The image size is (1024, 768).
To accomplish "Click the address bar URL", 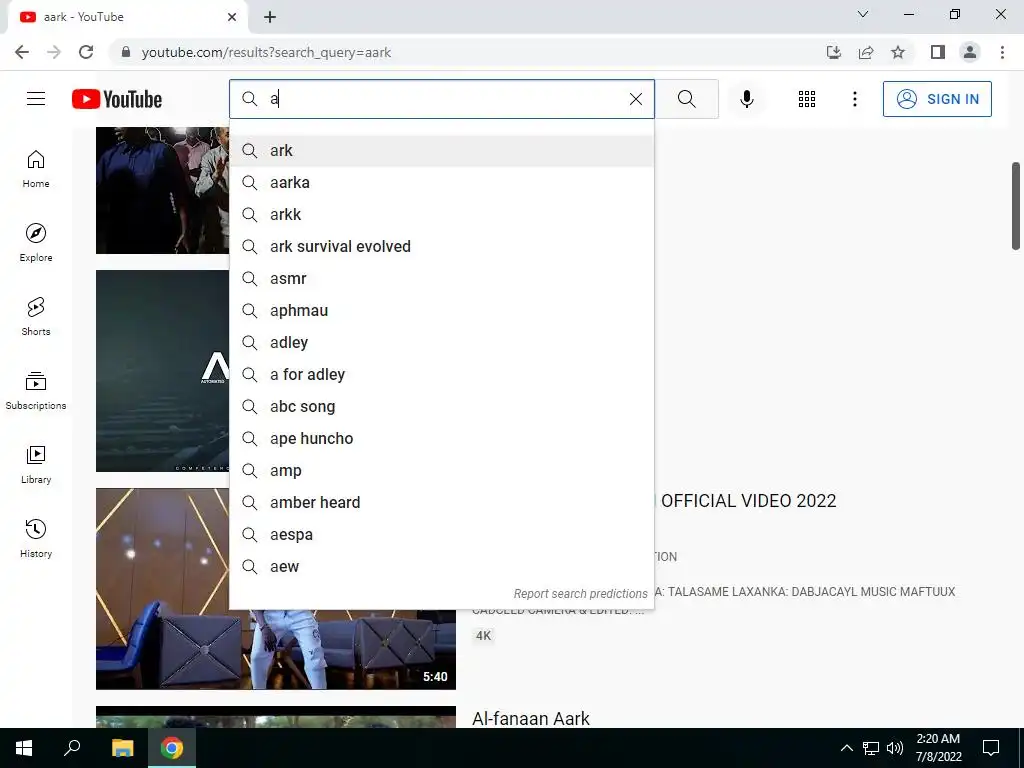I will click(x=266, y=52).
